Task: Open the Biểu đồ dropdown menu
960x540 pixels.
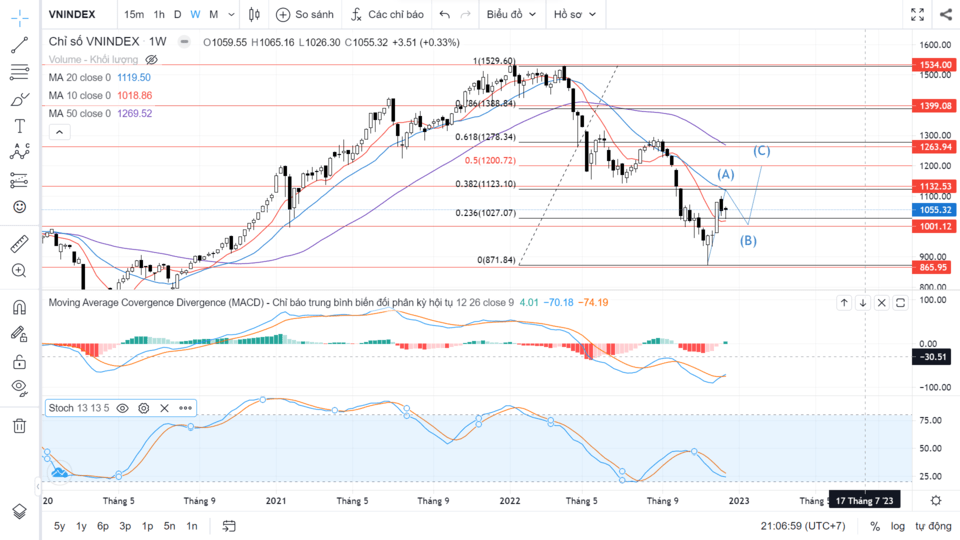Action: pyautogui.click(x=511, y=14)
